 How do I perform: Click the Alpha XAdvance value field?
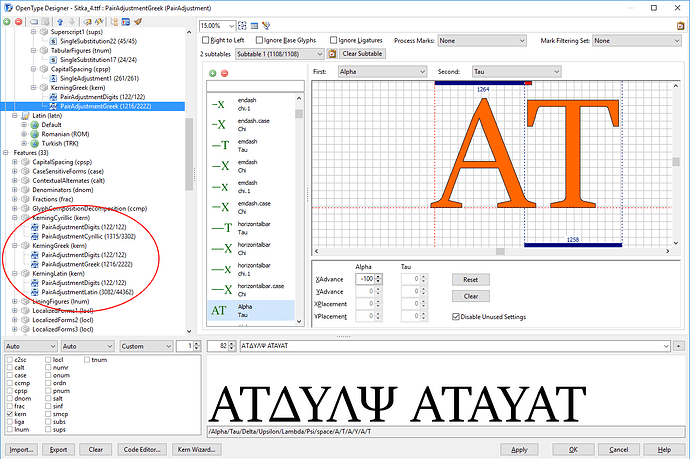(359, 278)
